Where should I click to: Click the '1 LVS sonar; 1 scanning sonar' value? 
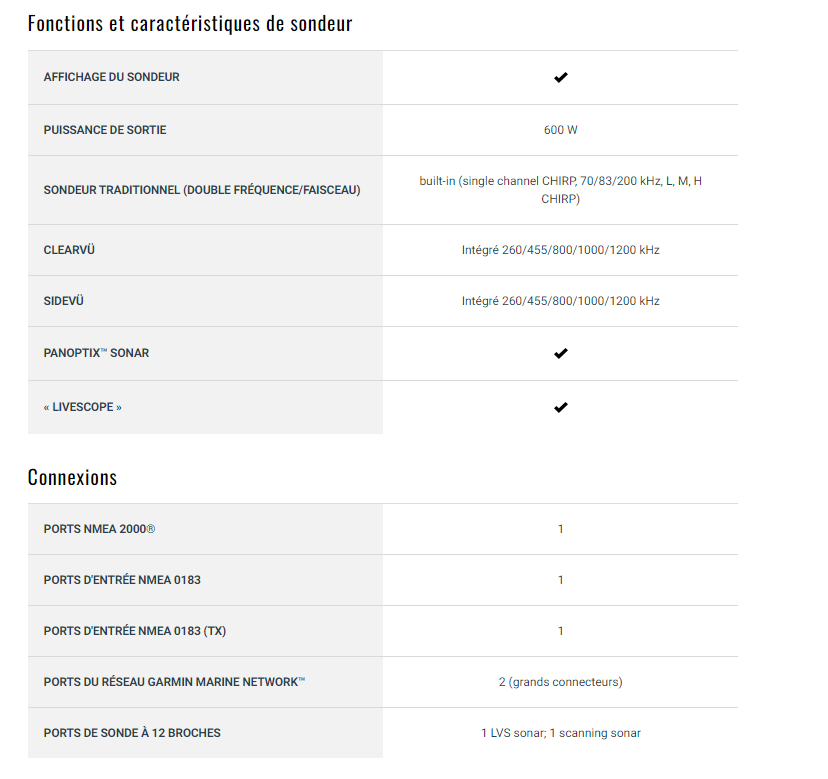point(560,733)
